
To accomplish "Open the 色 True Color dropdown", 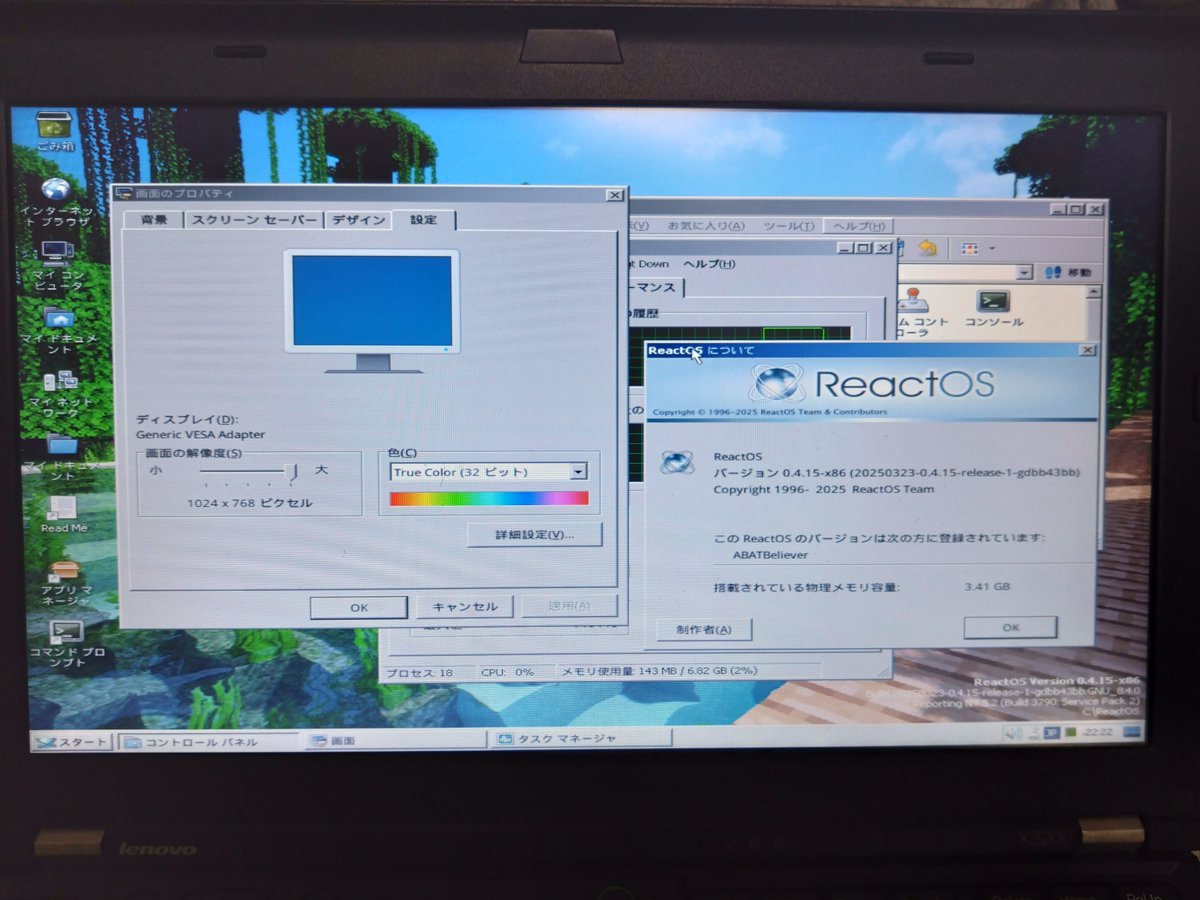I will [x=489, y=472].
